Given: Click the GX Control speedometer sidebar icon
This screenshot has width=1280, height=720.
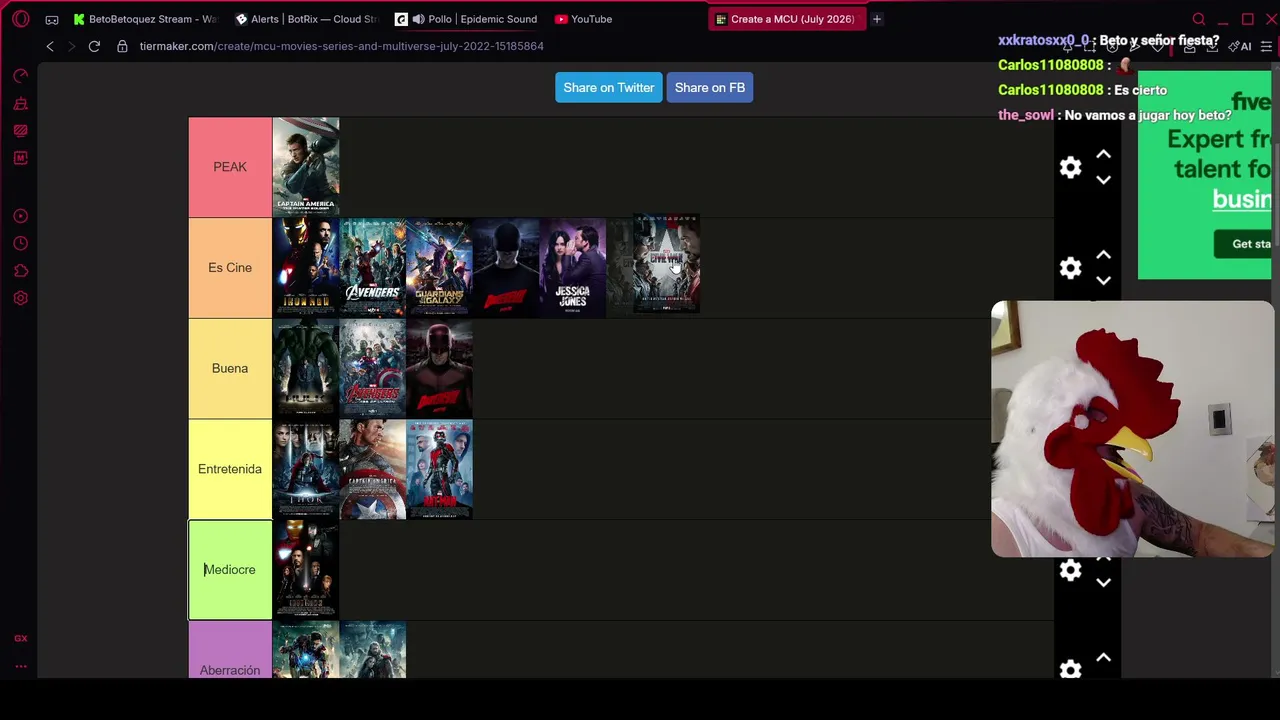Looking at the screenshot, I should (21, 76).
